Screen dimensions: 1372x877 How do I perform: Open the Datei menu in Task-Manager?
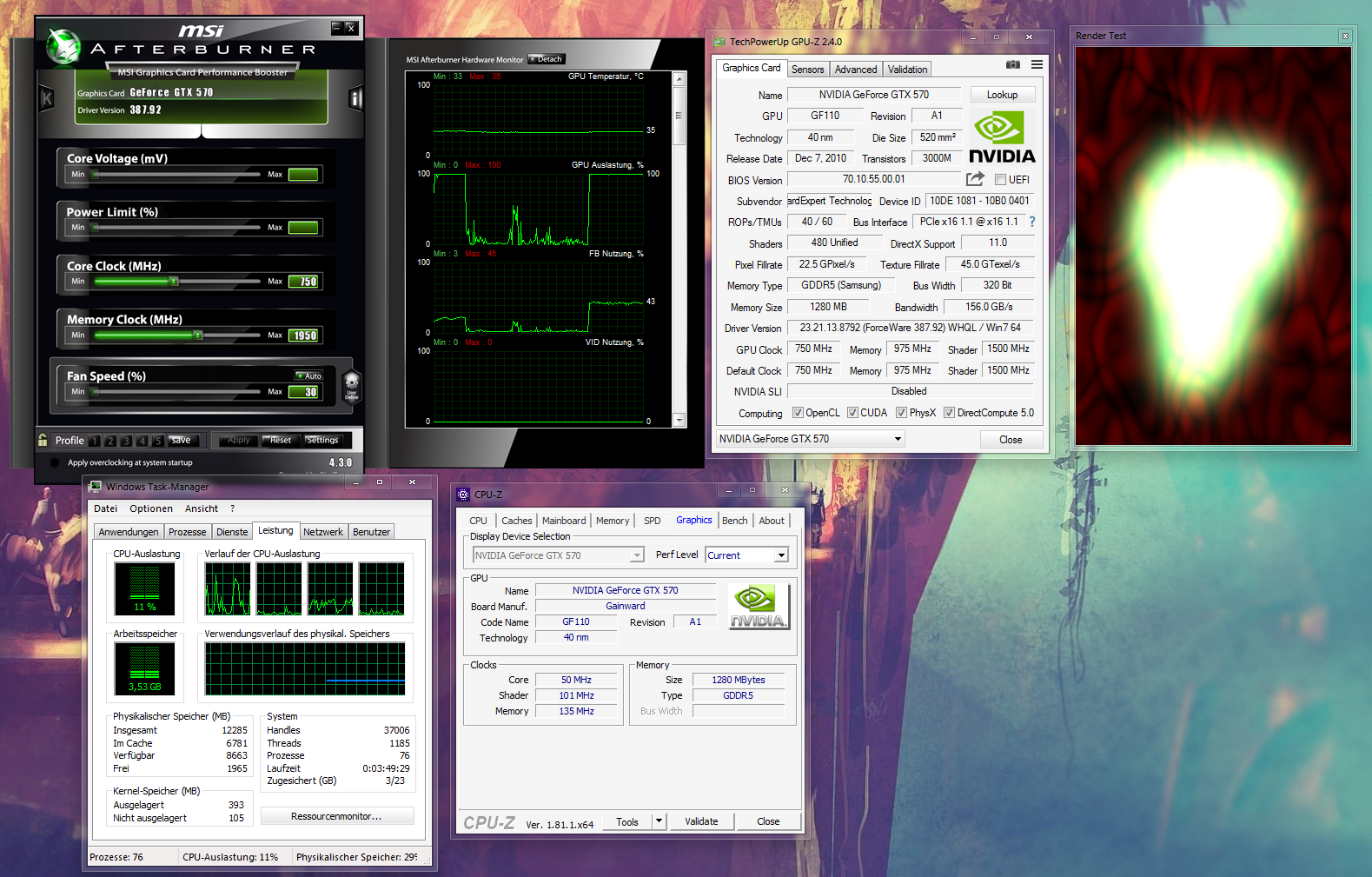(105, 508)
